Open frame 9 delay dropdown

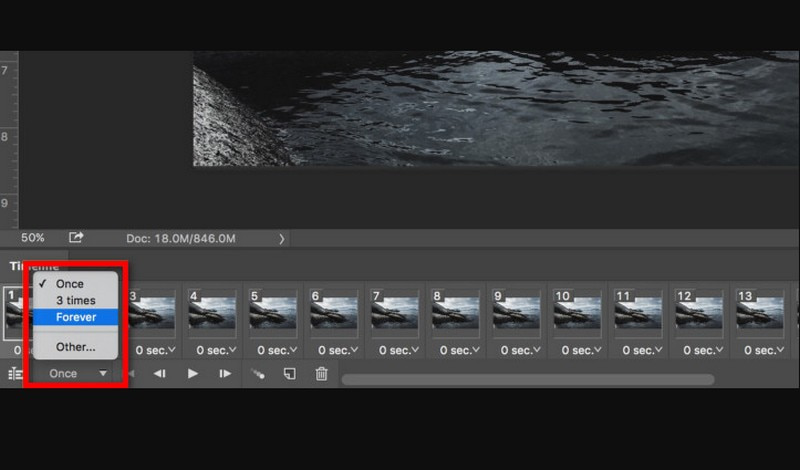click(520, 351)
